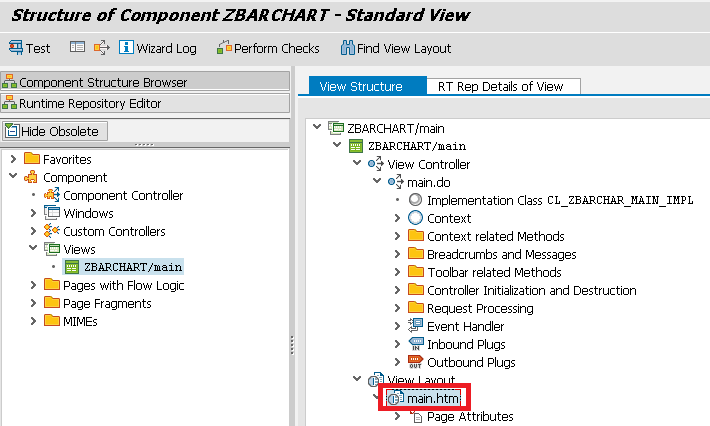
Task: Click the Hide Obsolete icon
Action: click(x=12, y=130)
